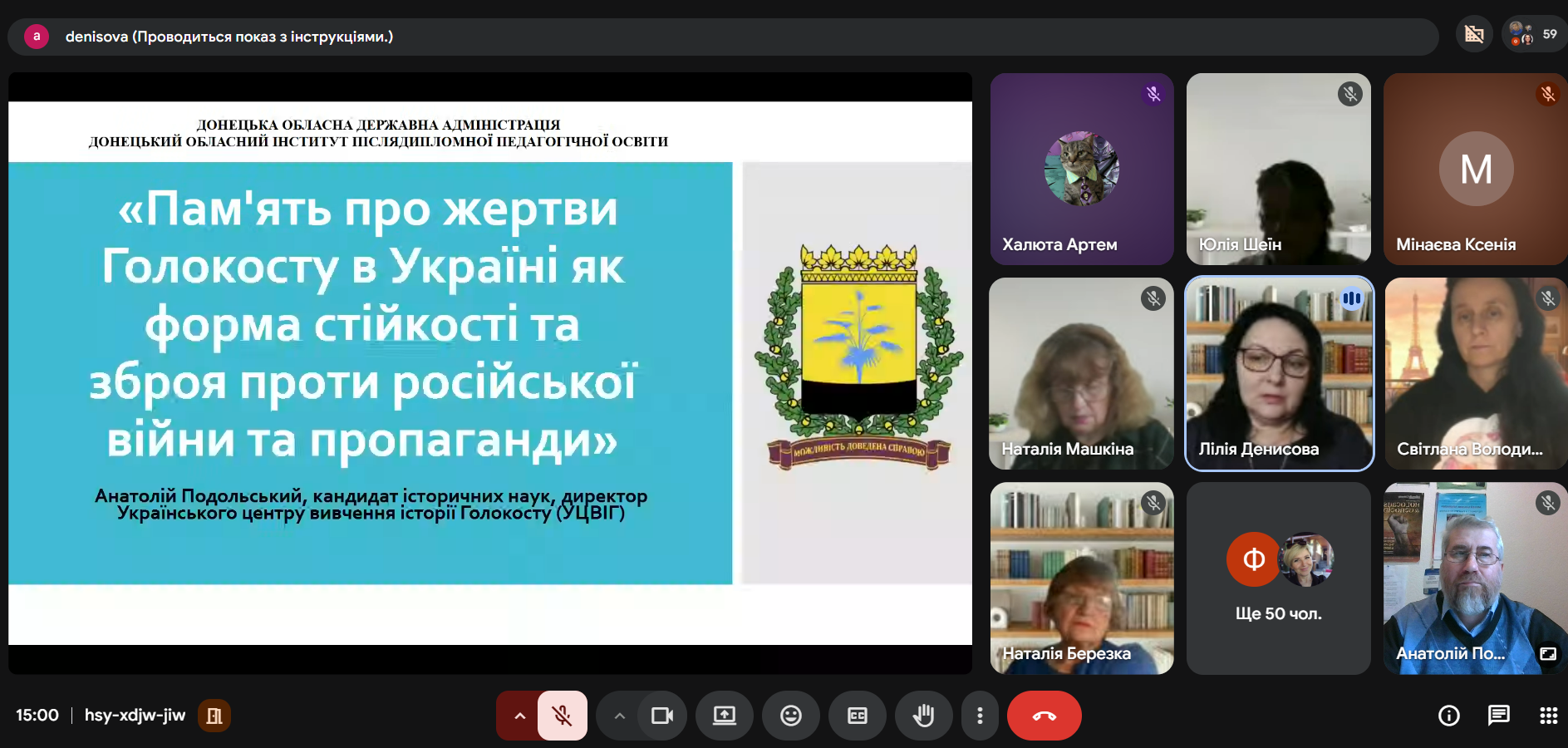
Task: Unmute the microphone
Action: [x=562, y=715]
